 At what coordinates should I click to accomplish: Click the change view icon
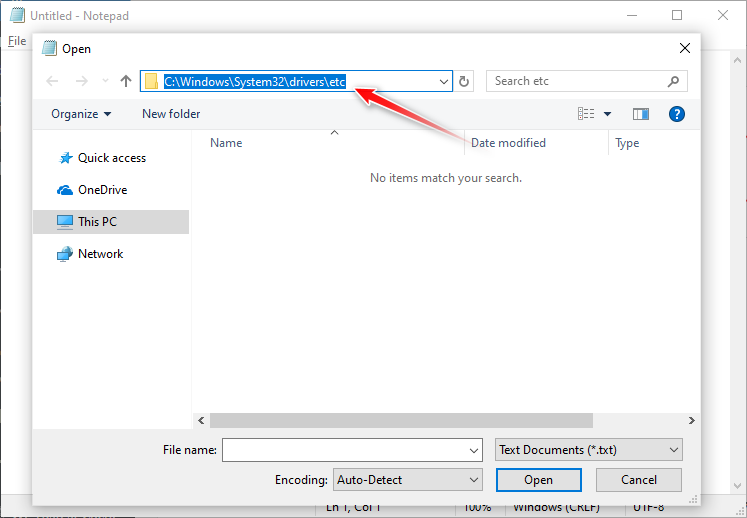tap(587, 114)
